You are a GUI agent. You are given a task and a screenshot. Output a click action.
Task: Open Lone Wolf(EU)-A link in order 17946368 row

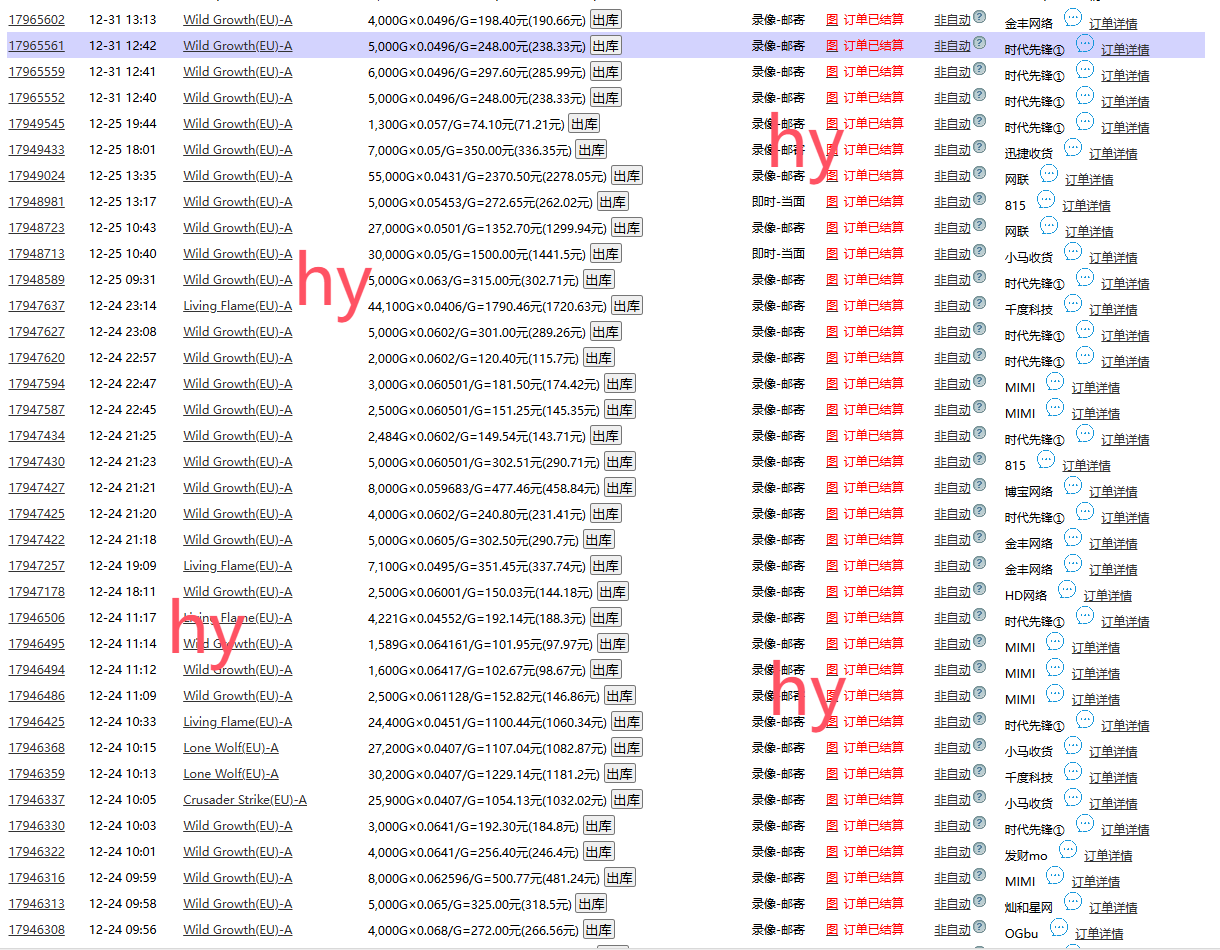tap(230, 748)
